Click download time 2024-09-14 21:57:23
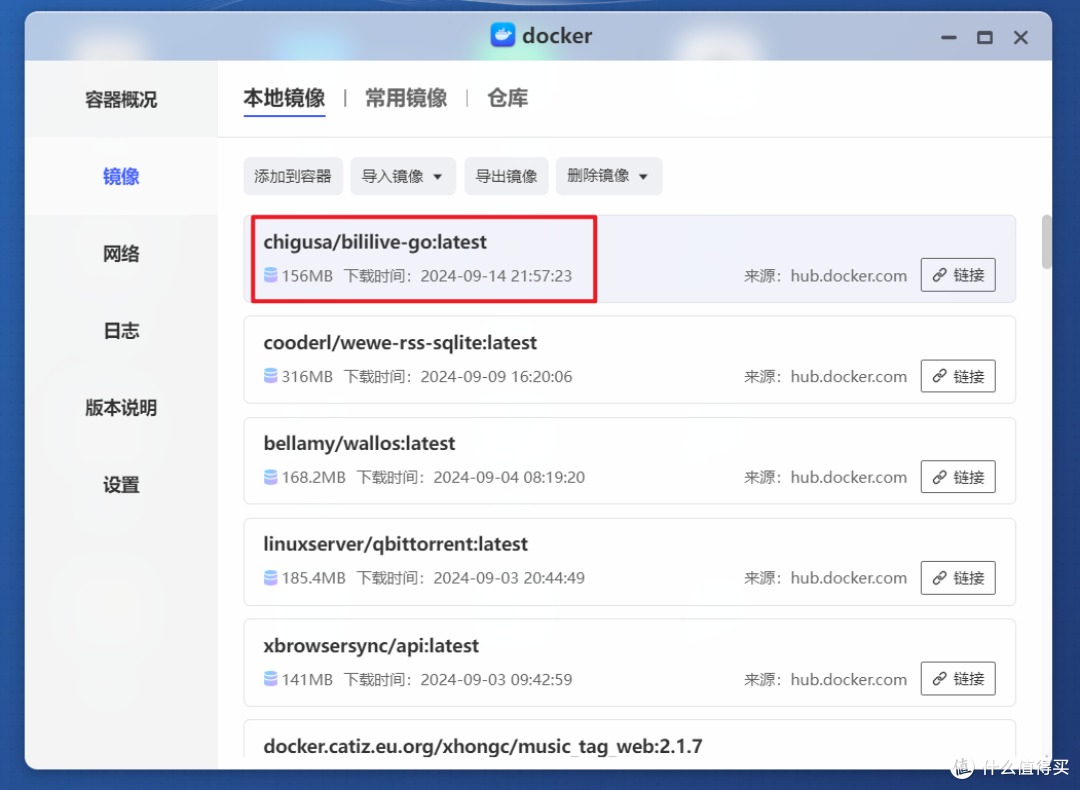Image resolution: width=1080 pixels, height=790 pixels. click(x=496, y=276)
